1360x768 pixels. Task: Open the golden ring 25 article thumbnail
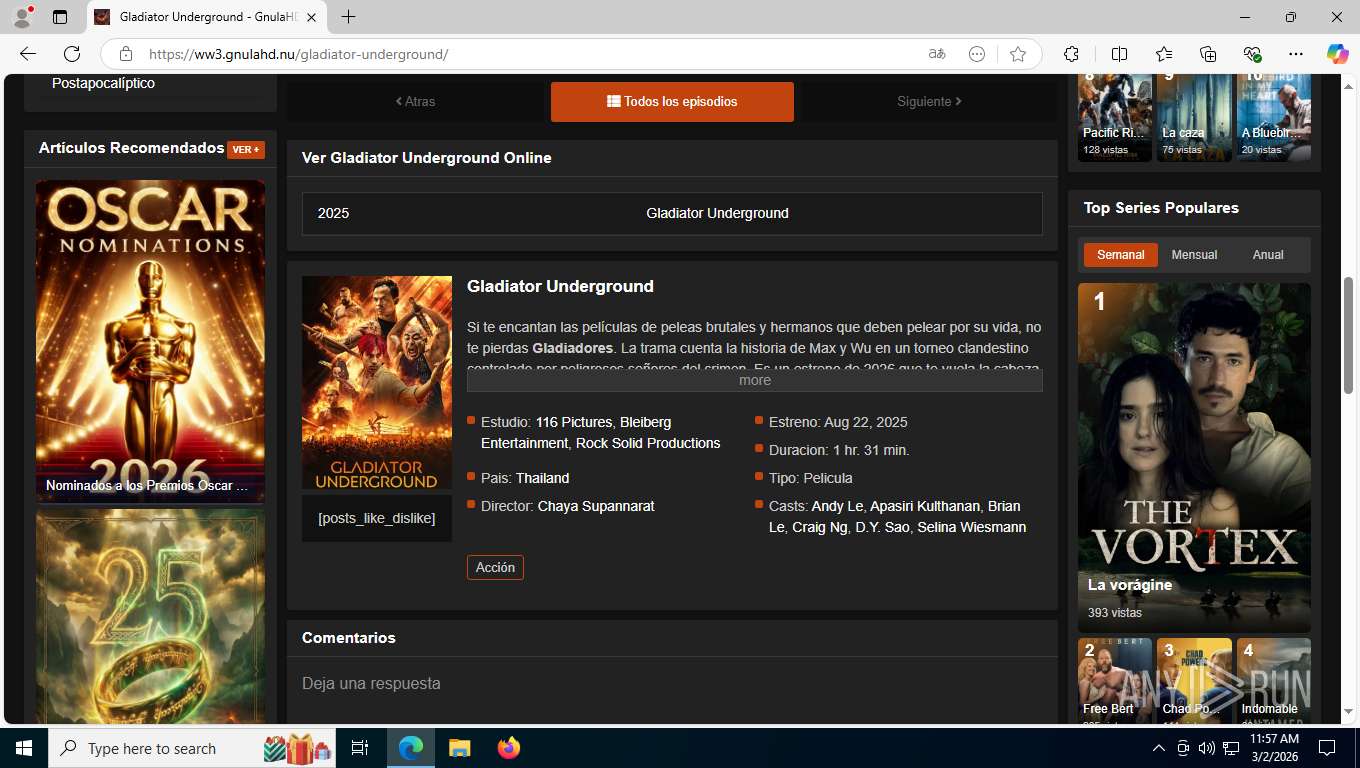150,617
